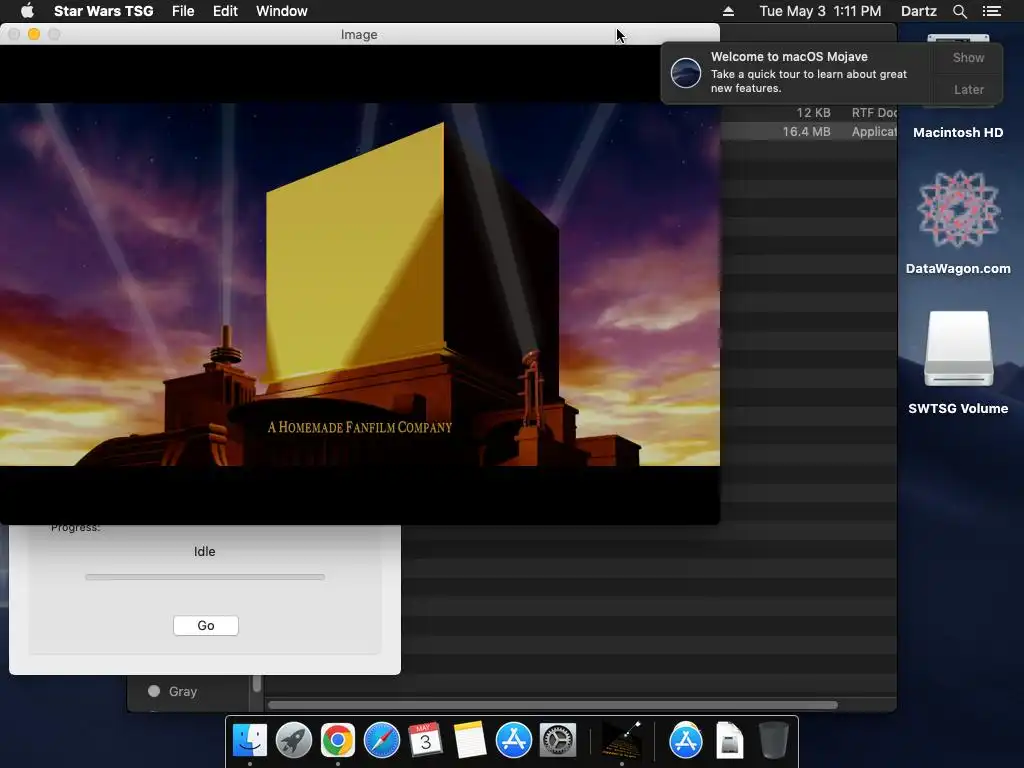Open Star Wars TSG application menu
The height and width of the screenshot is (768, 1024).
coord(103,11)
